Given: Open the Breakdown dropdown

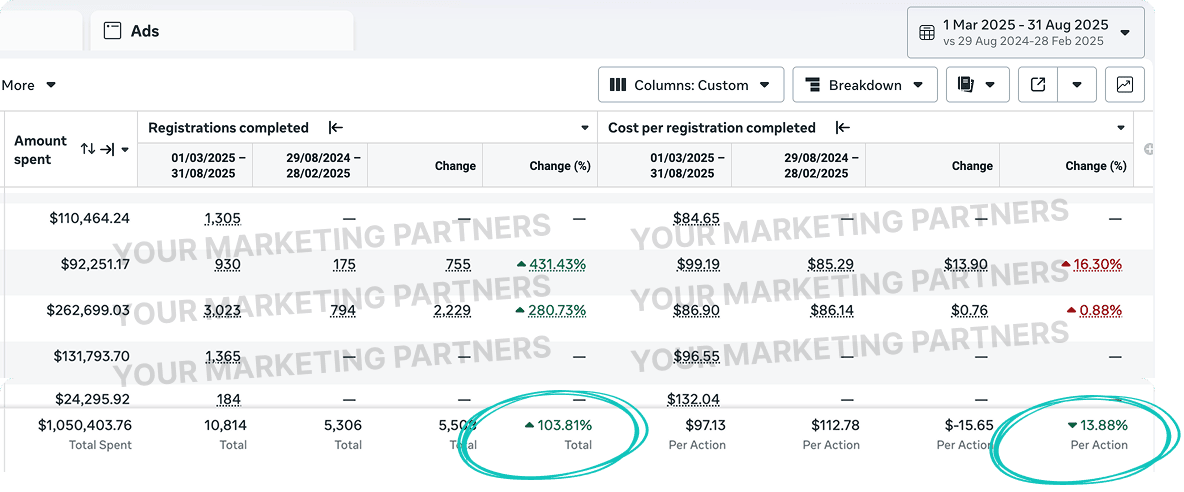Looking at the screenshot, I should (865, 85).
